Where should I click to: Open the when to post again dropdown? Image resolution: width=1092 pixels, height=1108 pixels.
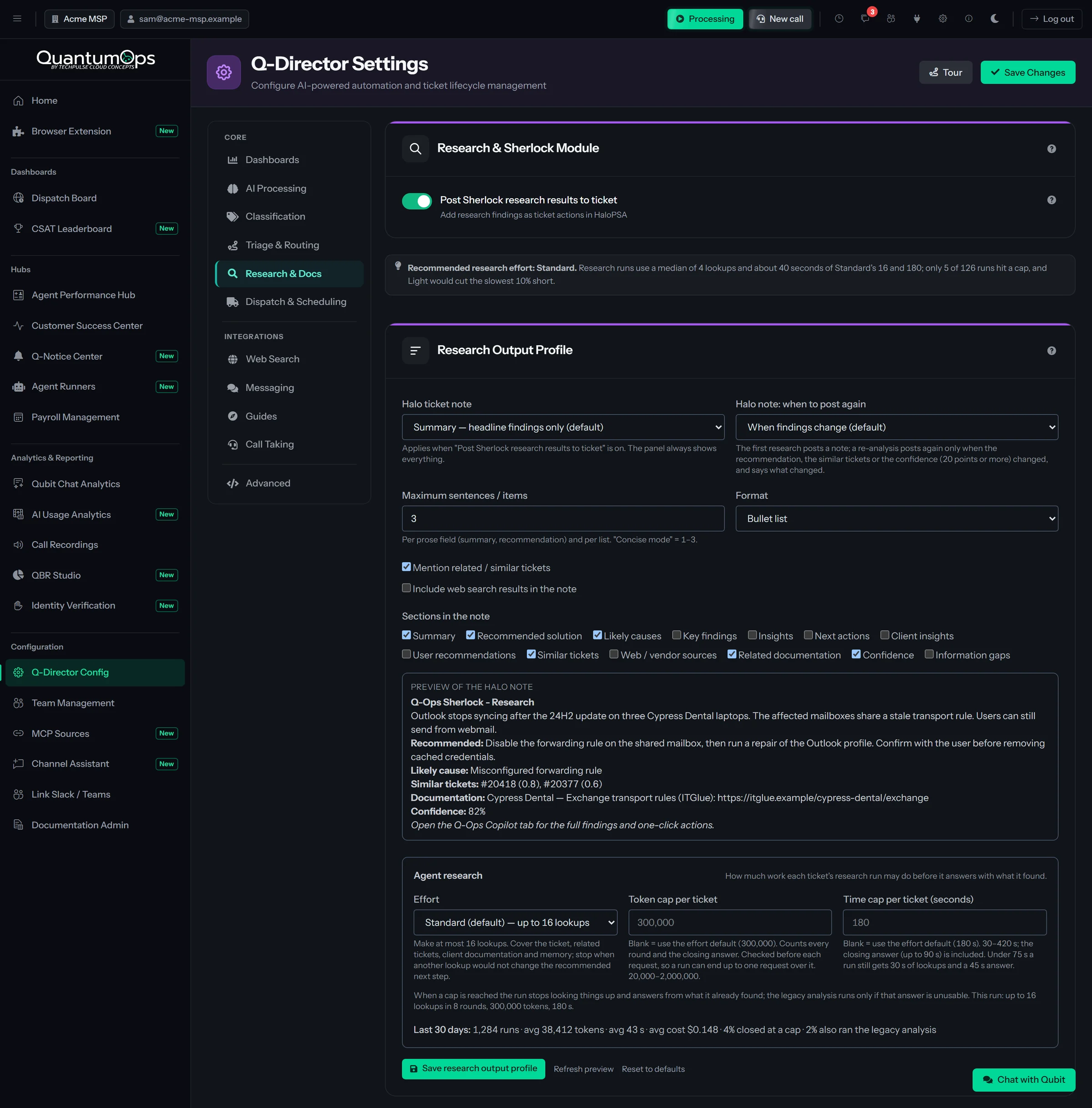tap(896, 427)
